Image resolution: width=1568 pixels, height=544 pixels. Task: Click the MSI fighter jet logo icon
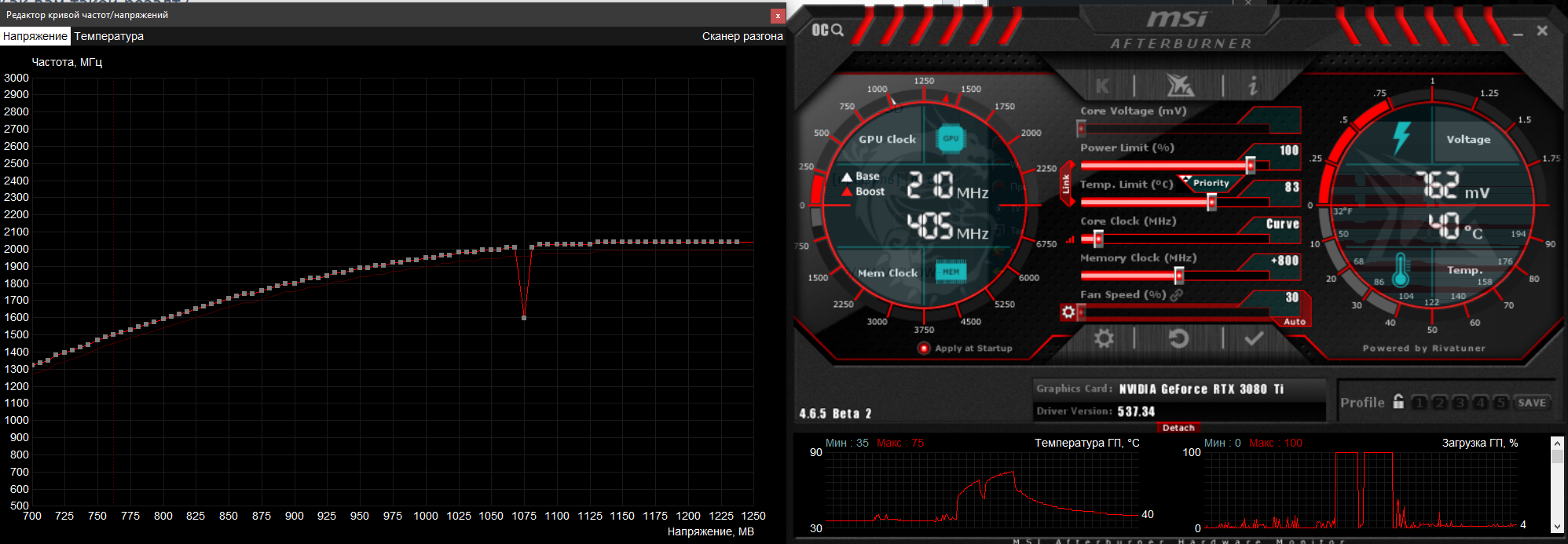(x=1179, y=85)
